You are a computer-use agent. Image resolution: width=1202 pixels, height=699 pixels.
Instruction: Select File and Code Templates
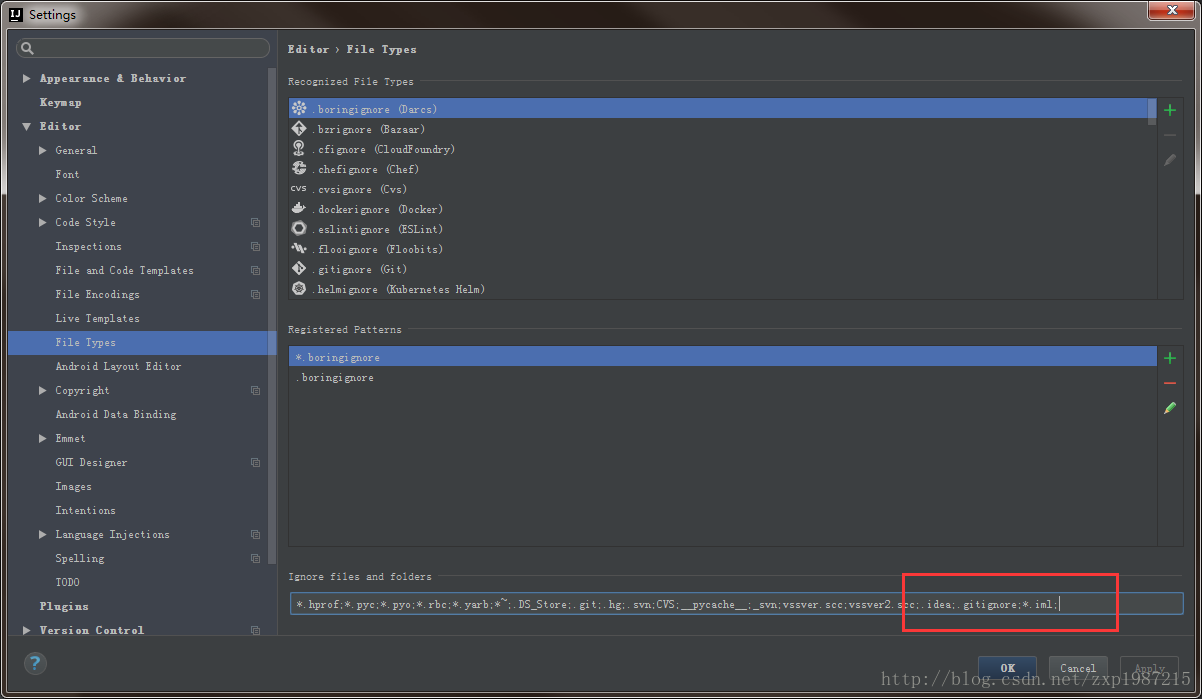[x=124, y=270]
